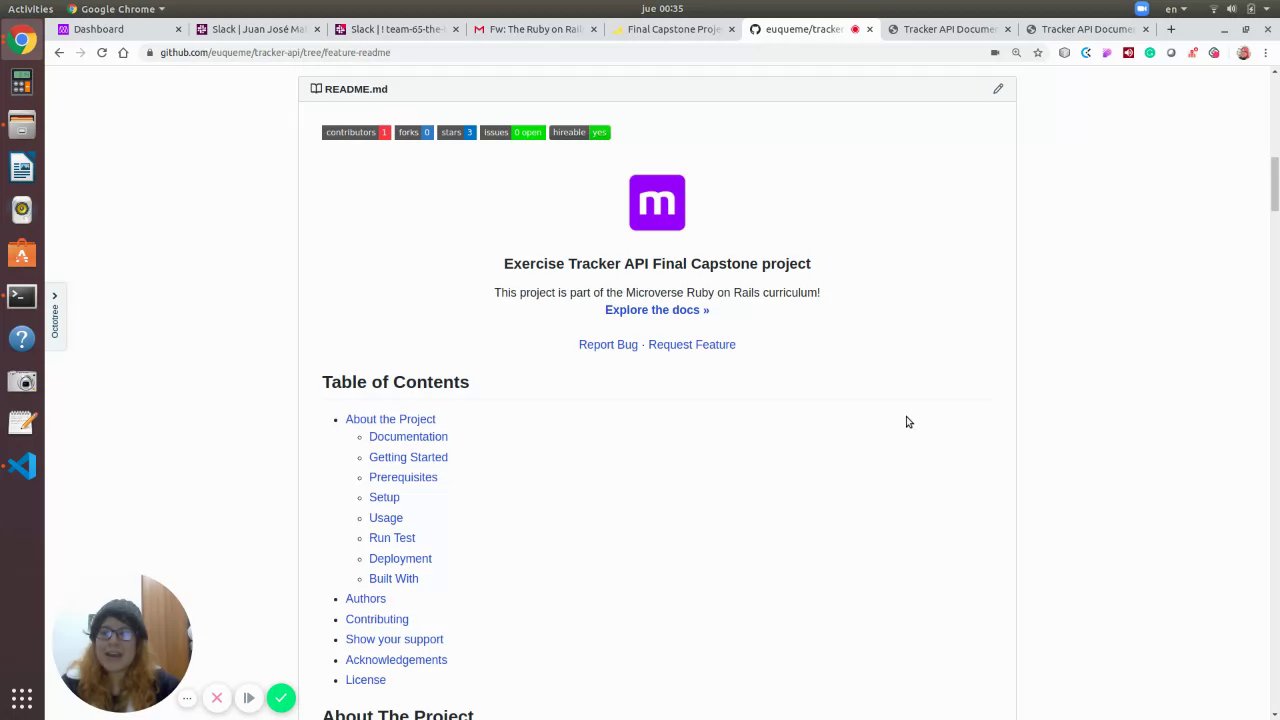Viewport: 1280px width, 720px height.
Task: Open the 'Explore the docs »' link
Action: (657, 310)
